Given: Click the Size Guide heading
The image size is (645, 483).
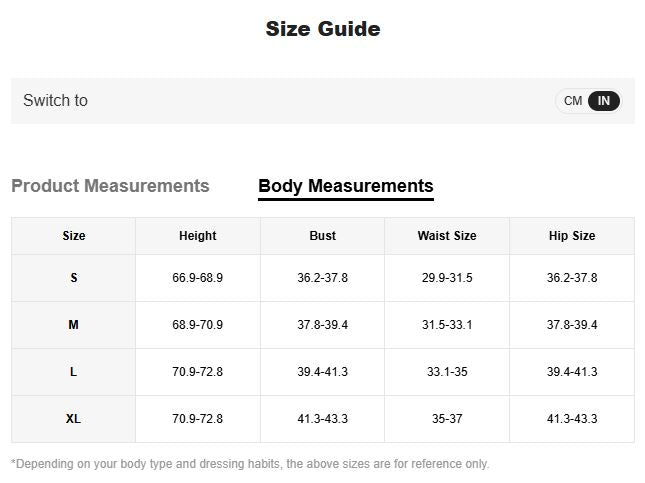Looking at the screenshot, I should tap(323, 29).
